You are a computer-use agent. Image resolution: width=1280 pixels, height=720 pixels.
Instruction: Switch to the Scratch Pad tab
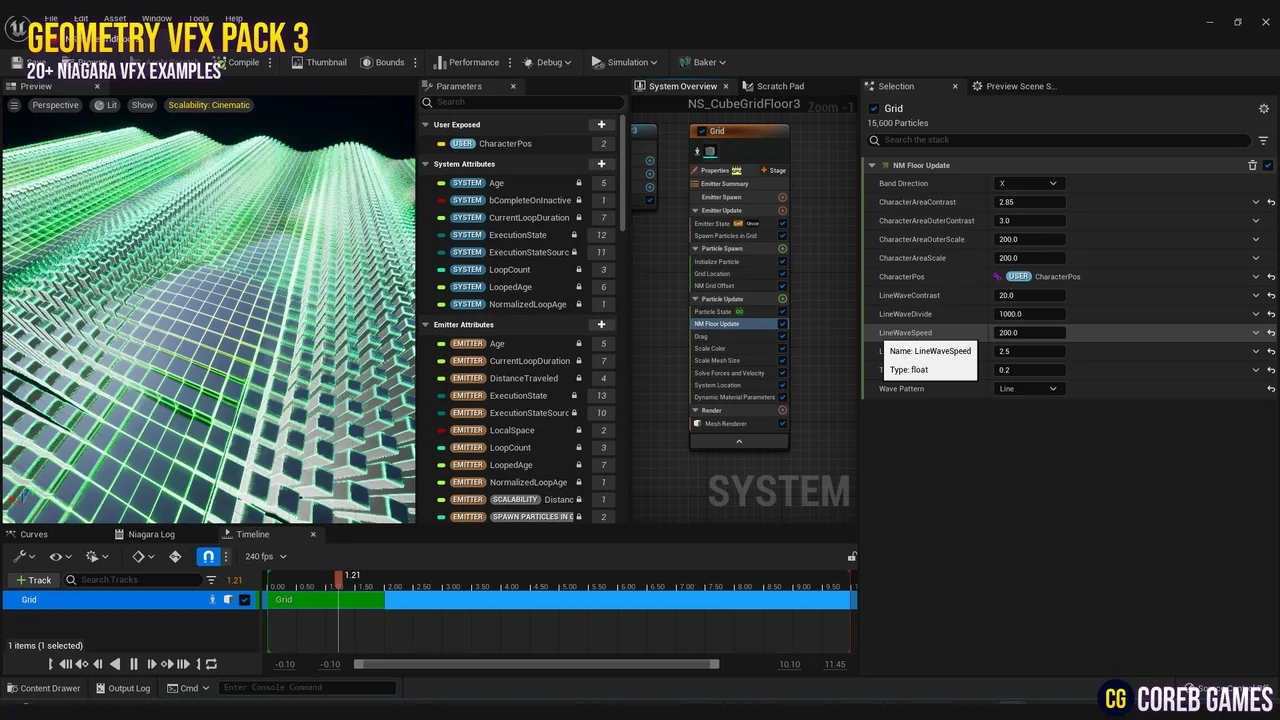pyautogui.click(x=779, y=86)
